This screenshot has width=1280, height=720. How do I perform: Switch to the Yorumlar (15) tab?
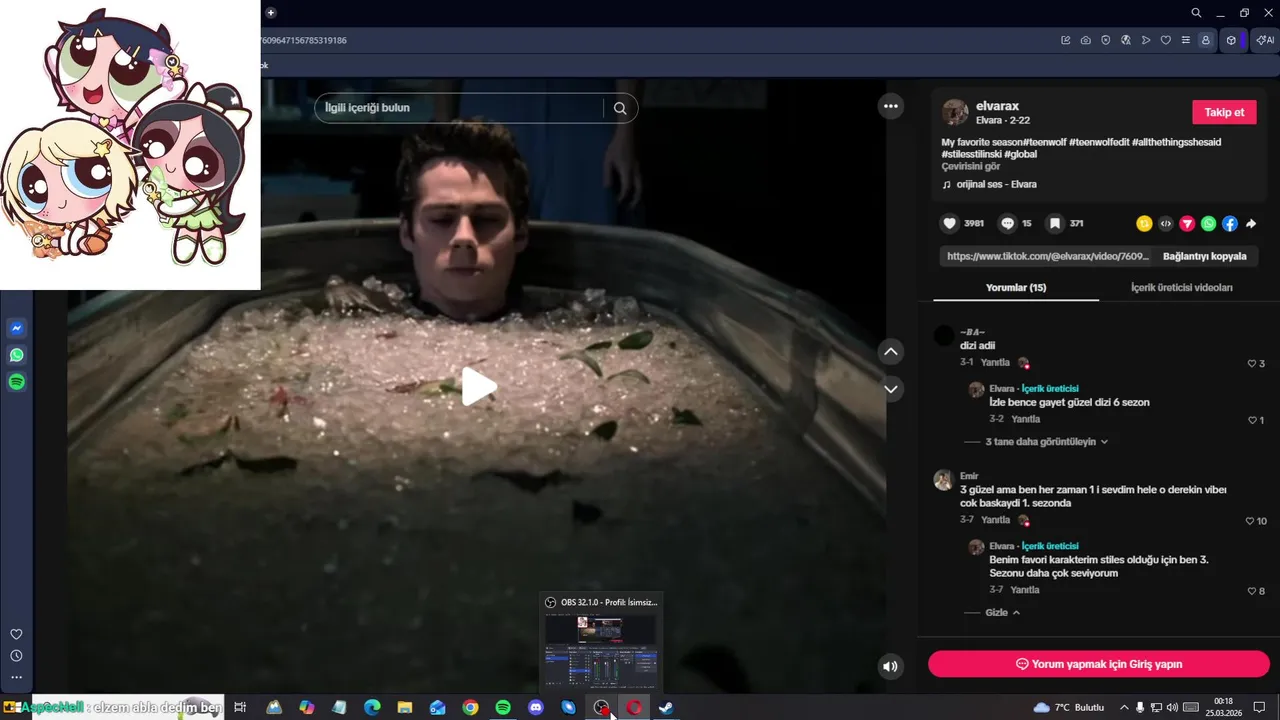(x=1016, y=287)
